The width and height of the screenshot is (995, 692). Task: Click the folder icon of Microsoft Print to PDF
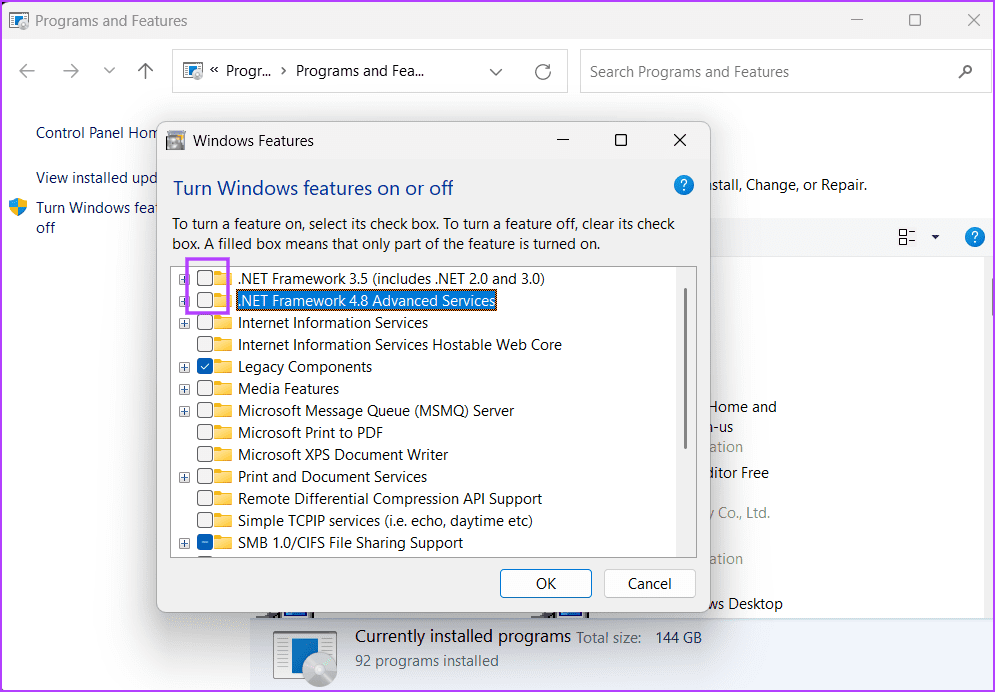point(223,433)
